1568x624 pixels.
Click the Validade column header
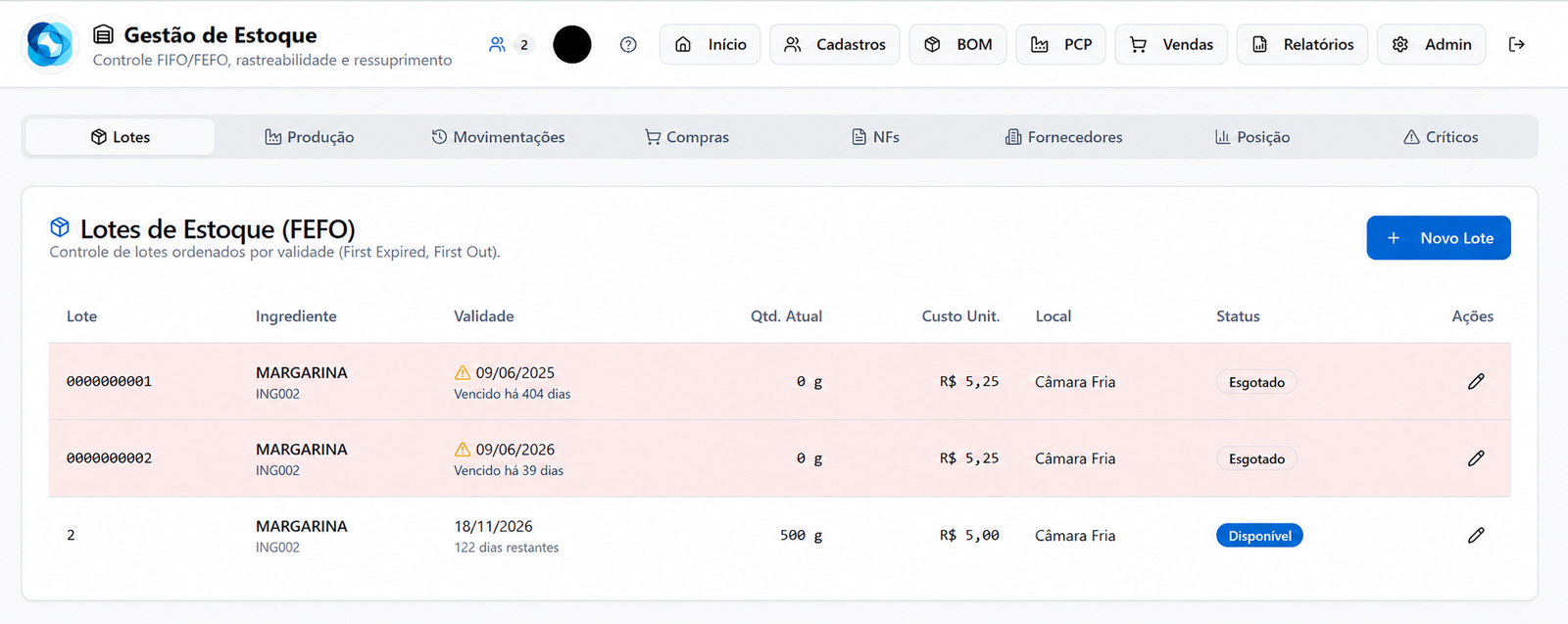484,316
